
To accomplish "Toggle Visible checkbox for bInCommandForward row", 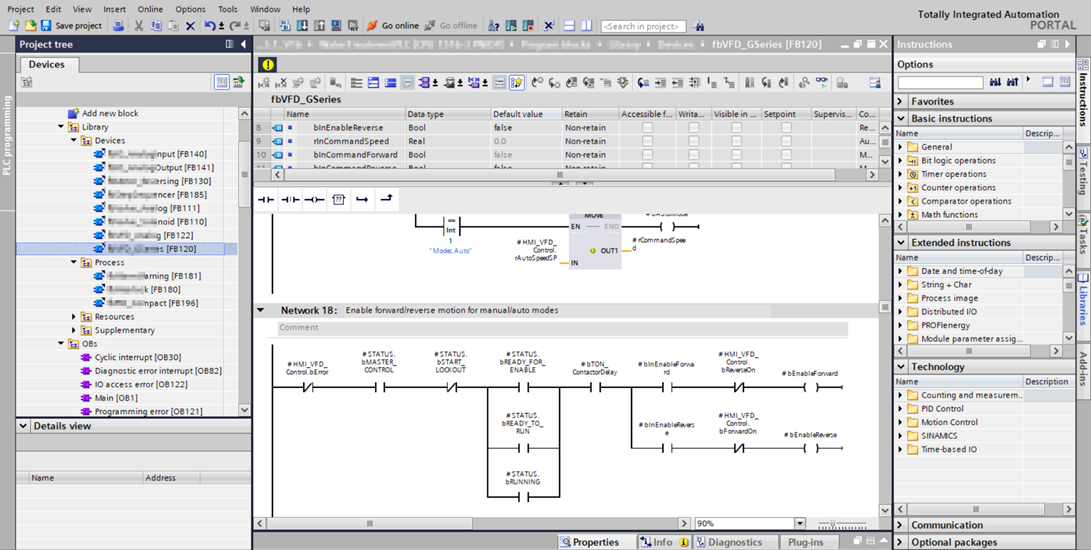I will (735, 155).
